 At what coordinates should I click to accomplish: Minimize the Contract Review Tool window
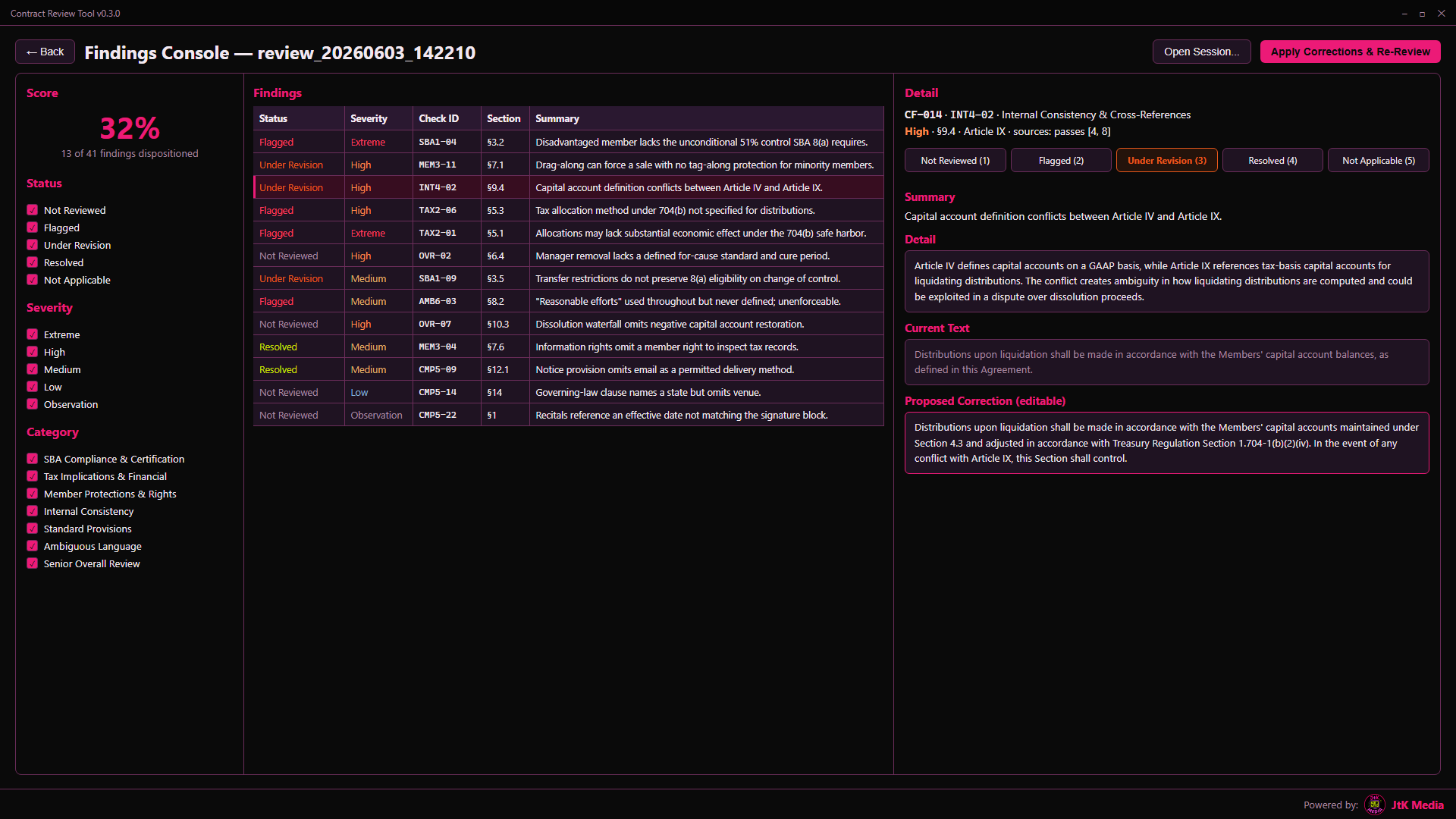pos(1404,14)
